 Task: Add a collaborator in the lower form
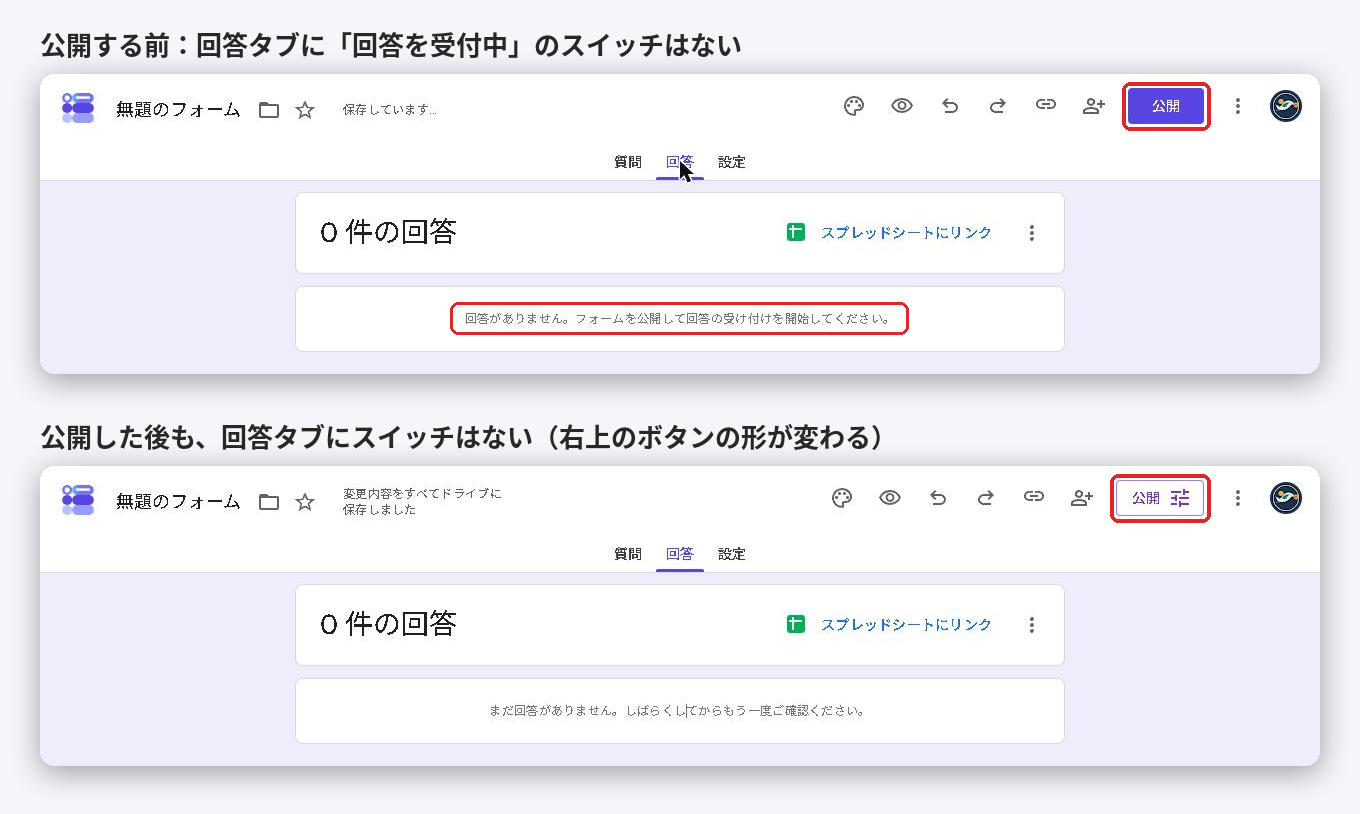coord(1081,498)
